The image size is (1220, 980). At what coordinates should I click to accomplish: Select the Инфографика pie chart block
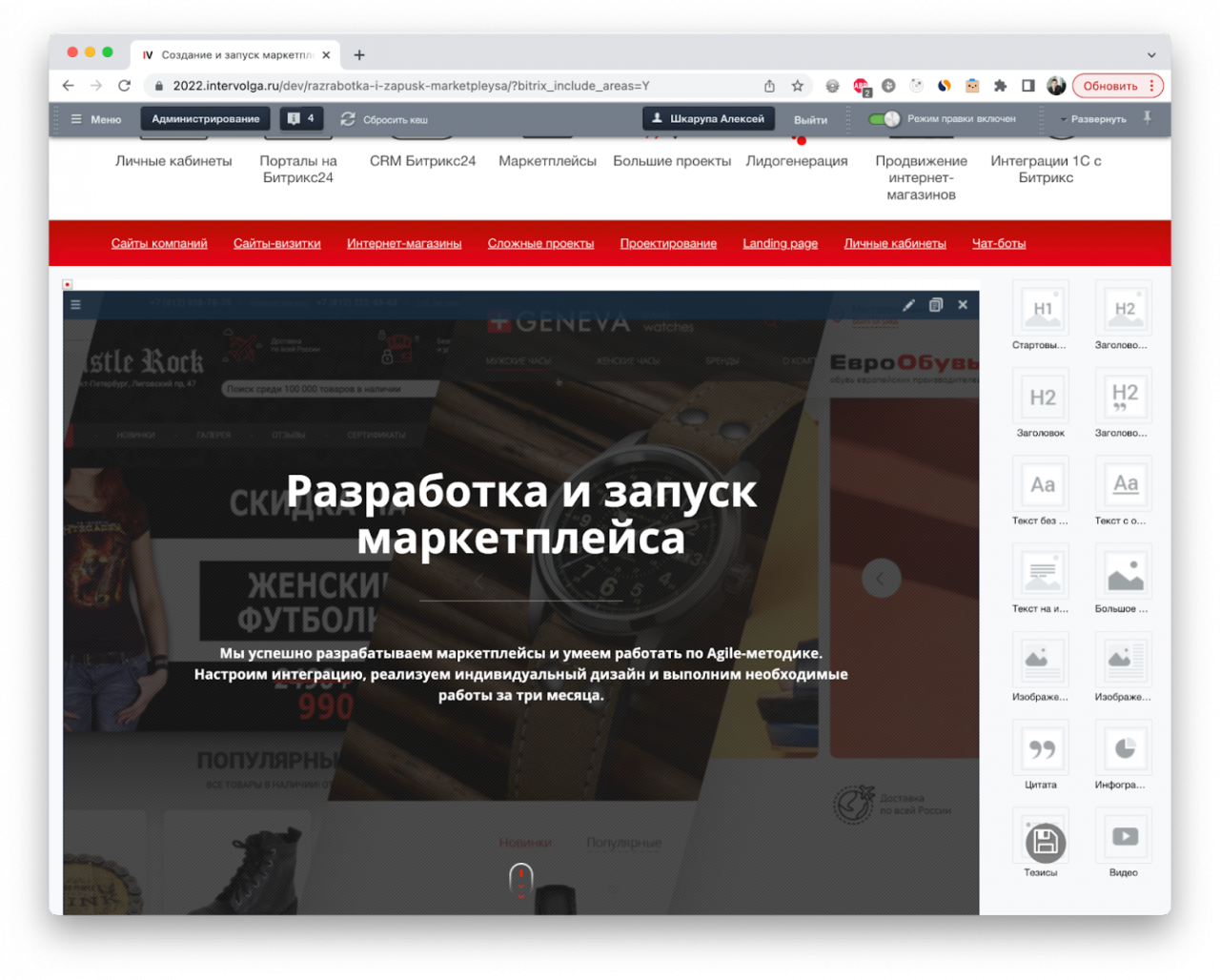click(1124, 749)
